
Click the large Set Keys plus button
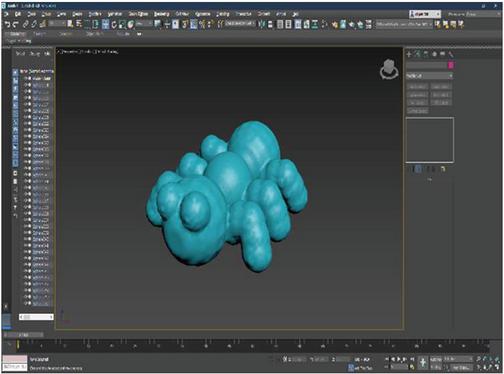pyautogui.click(x=423, y=362)
